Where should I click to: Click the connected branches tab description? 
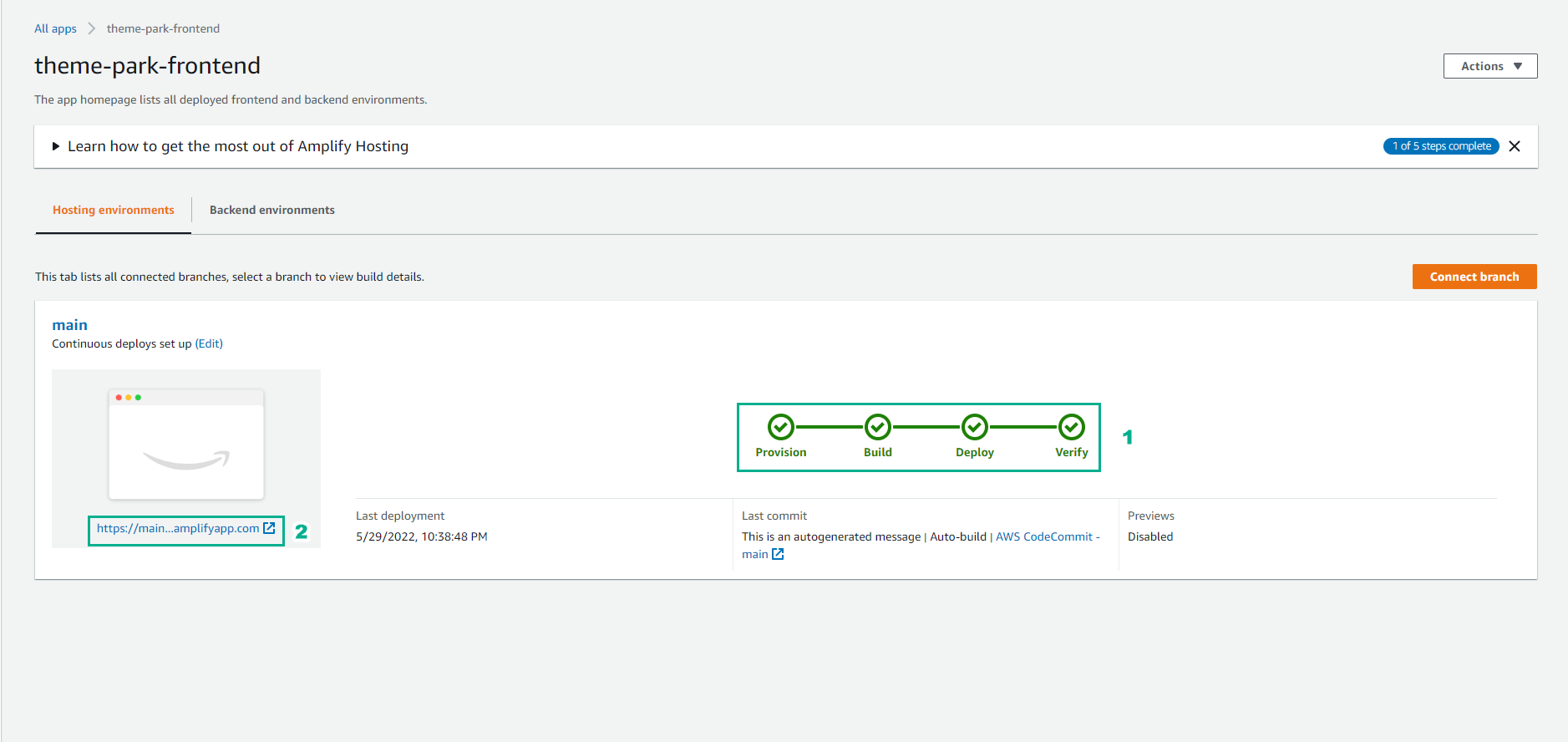tap(230, 277)
